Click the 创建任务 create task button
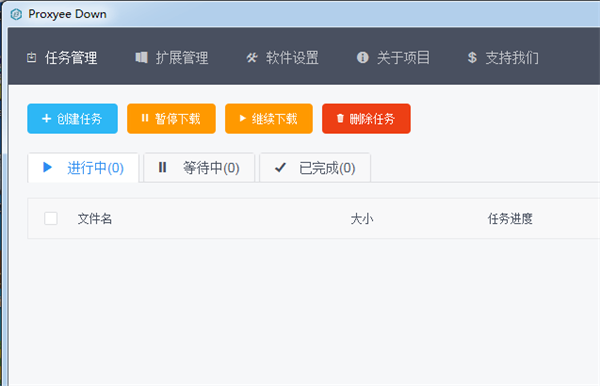The width and height of the screenshot is (600, 386). click(72, 119)
